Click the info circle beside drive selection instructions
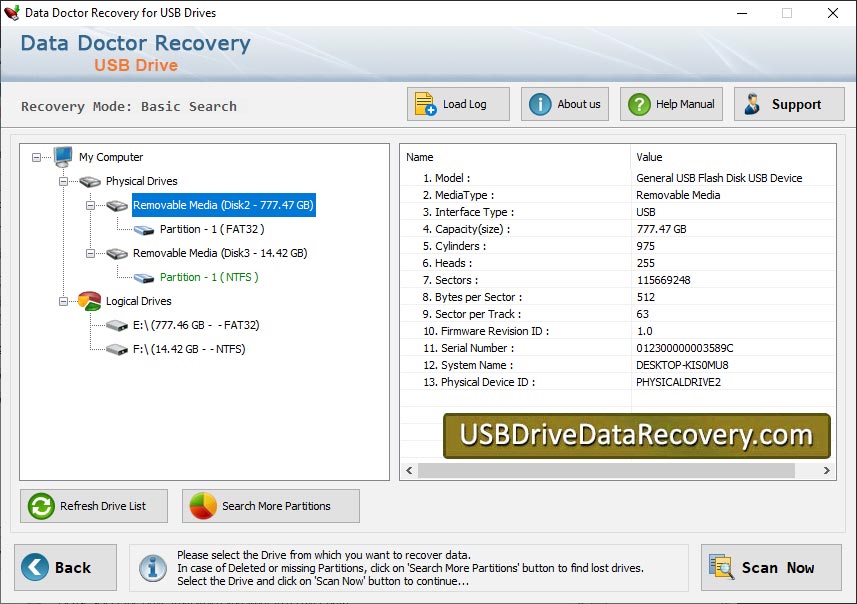This screenshot has height=604, width=857. [x=152, y=567]
